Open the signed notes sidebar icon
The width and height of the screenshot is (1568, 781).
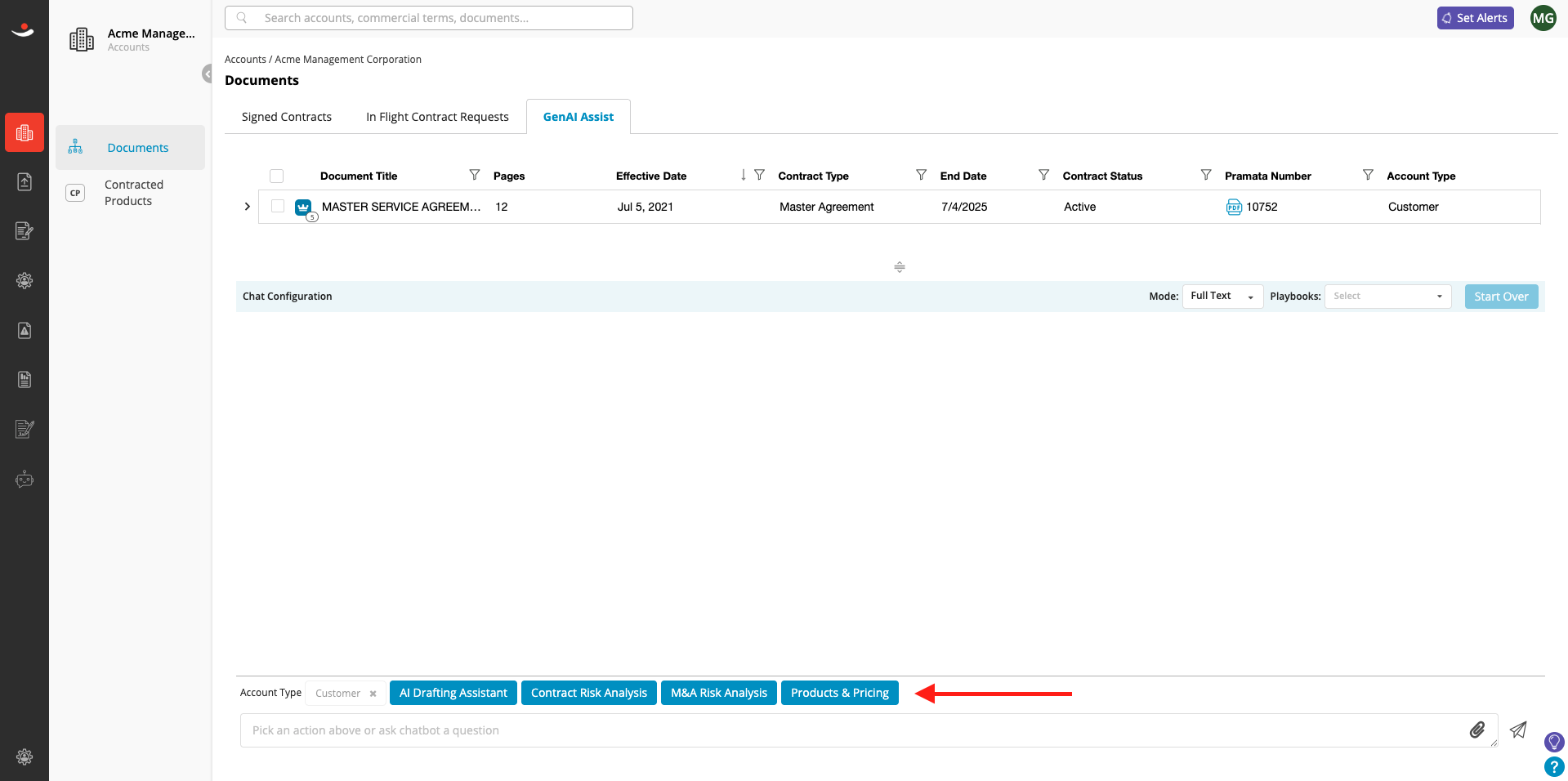(25, 429)
